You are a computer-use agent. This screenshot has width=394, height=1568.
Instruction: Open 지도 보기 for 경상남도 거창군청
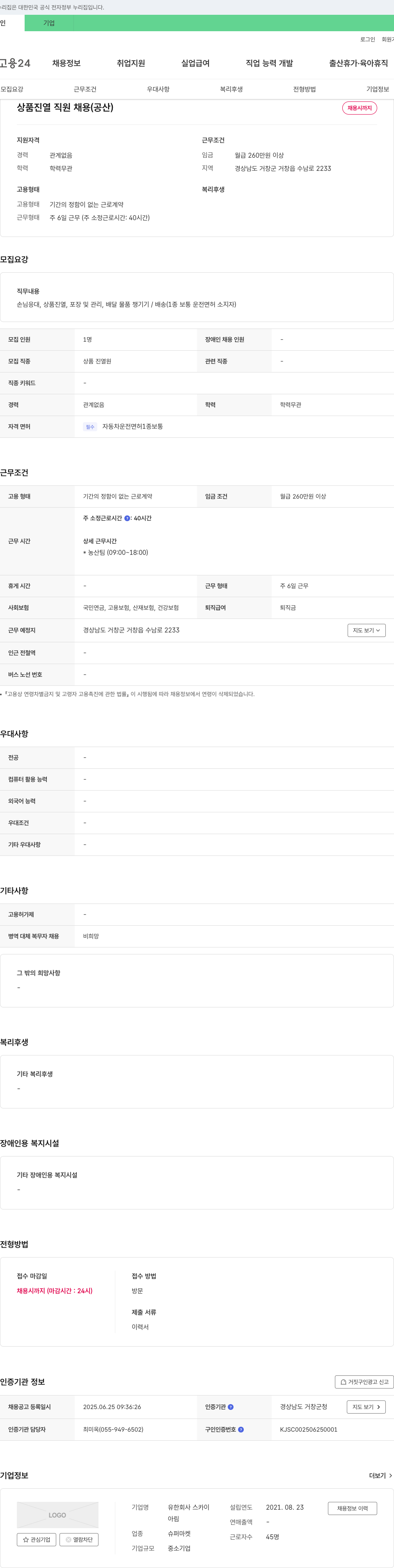[366, 1407]
